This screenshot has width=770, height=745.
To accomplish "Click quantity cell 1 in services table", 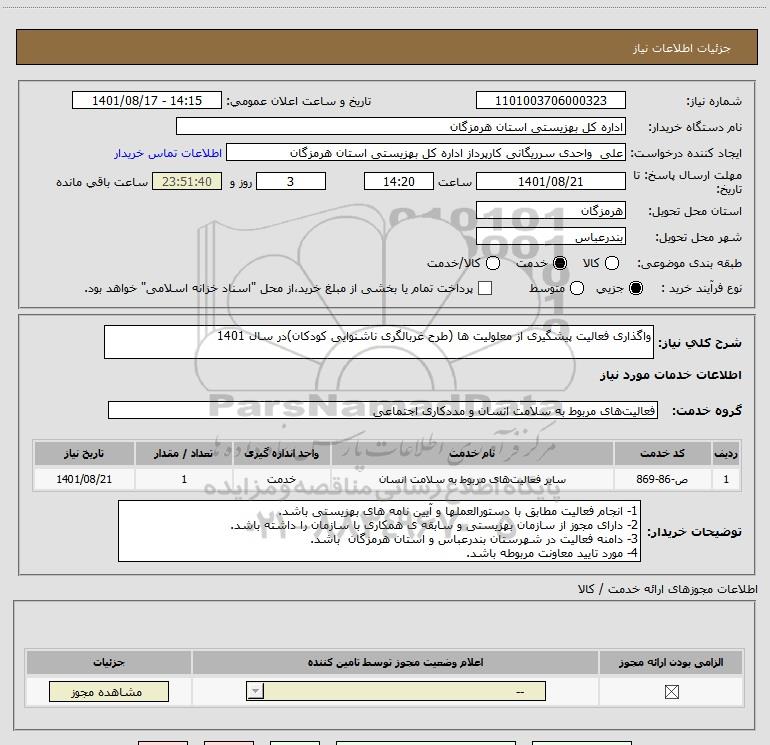I will (183, 479).
